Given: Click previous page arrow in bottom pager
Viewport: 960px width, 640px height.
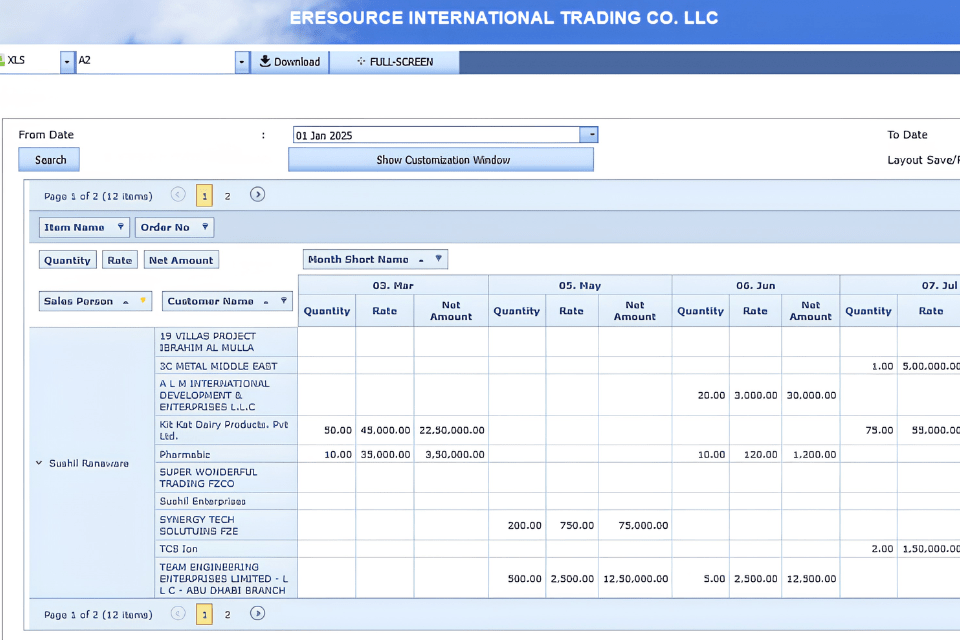Looking at the screenshot, I should point(178,613).
